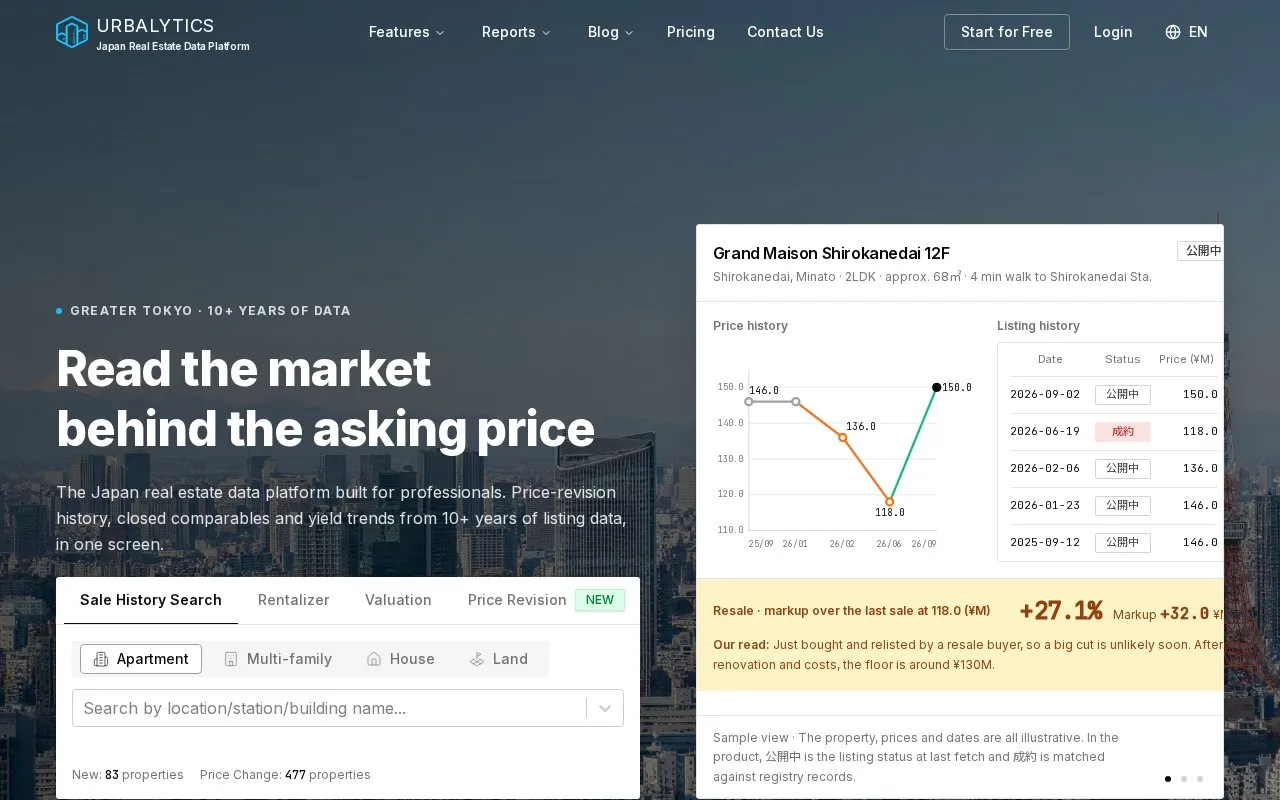Click the Apartment building icon

[x=101, y=659]
